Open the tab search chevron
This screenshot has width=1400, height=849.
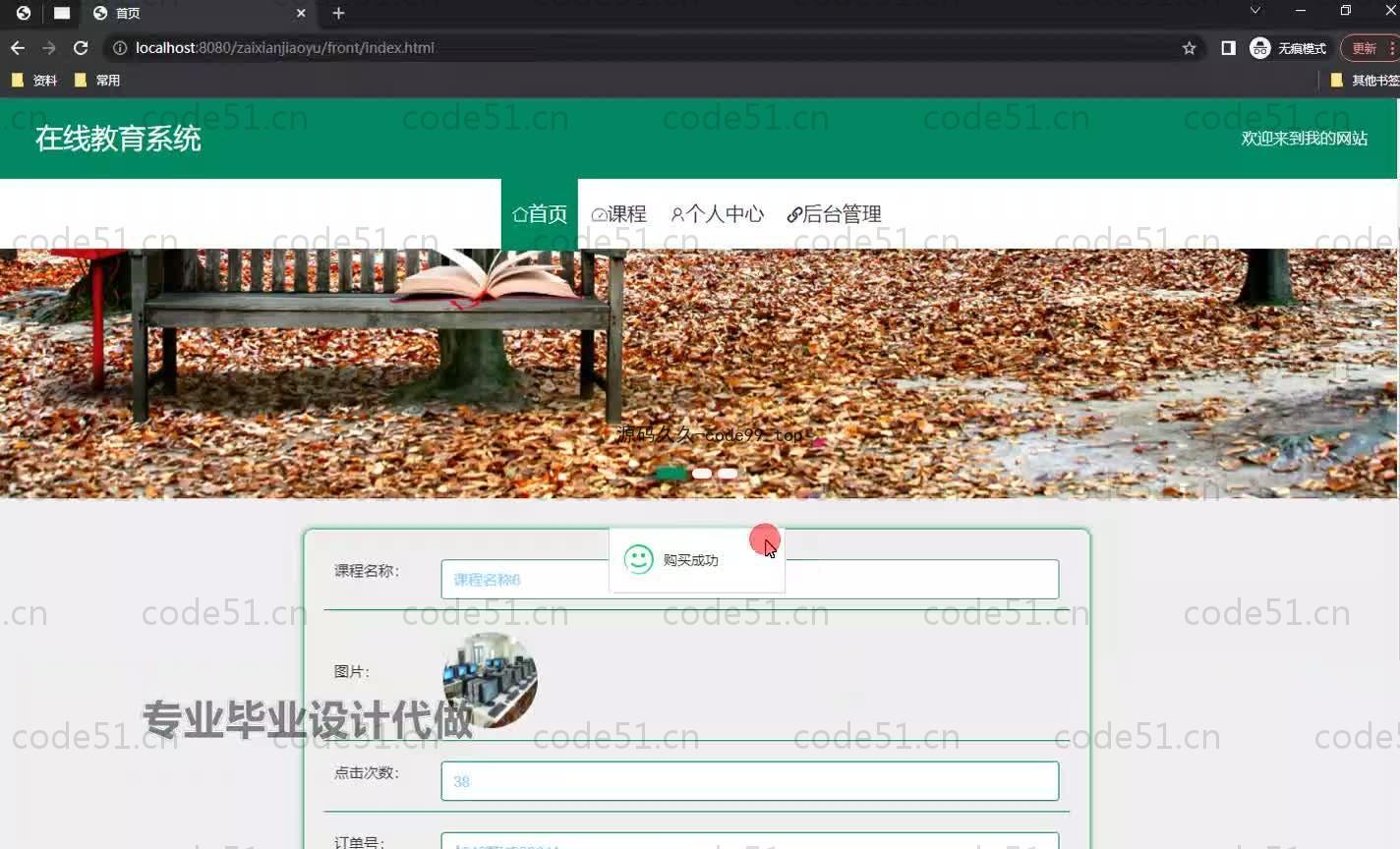[1254, 11]
